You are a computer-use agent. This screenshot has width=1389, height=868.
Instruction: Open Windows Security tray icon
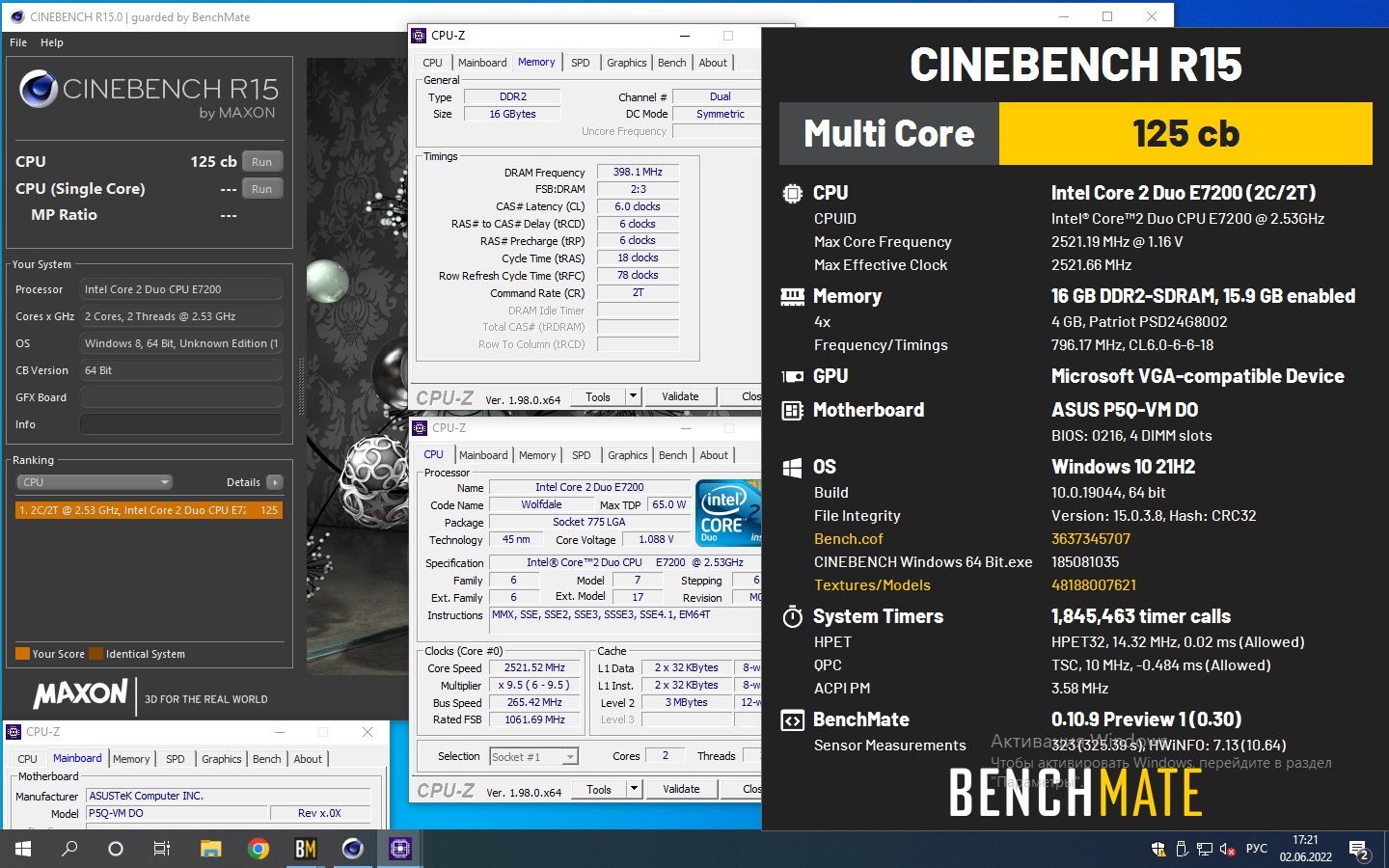1158,849
